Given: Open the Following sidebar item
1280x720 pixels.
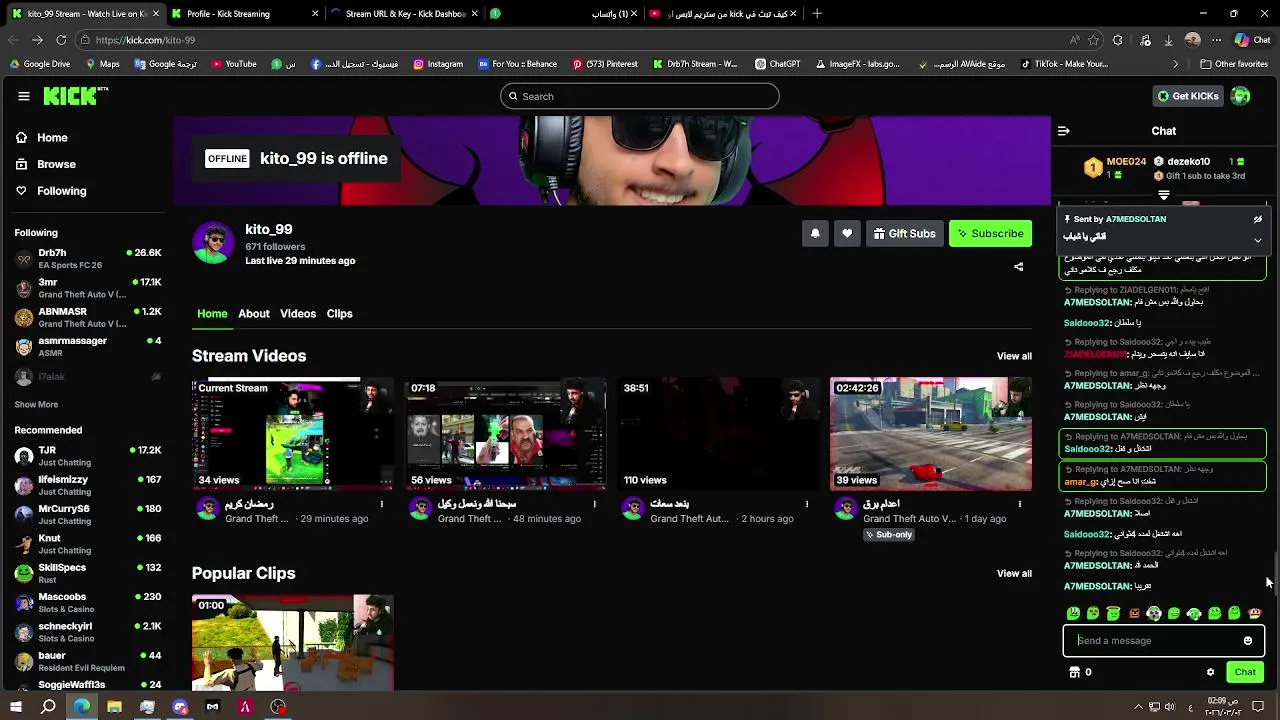Looking at the screenshot, I should point(62,191).
